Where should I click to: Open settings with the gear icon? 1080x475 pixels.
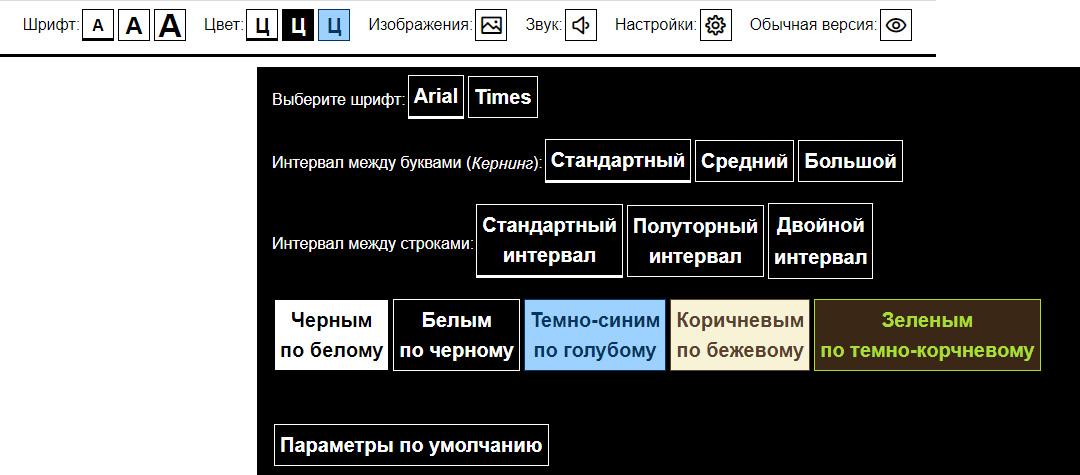[714, 26]
